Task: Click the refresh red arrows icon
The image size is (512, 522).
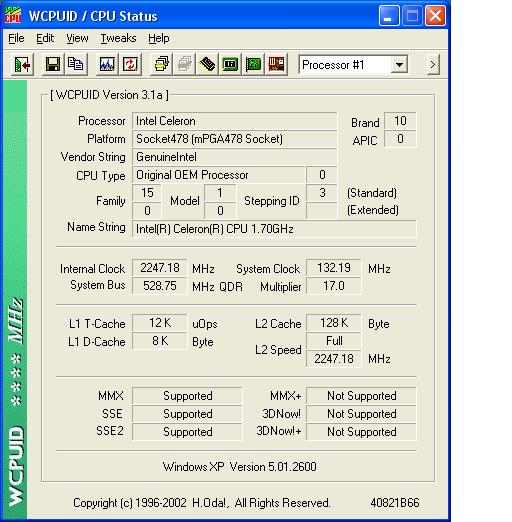Action: point(130,64)
